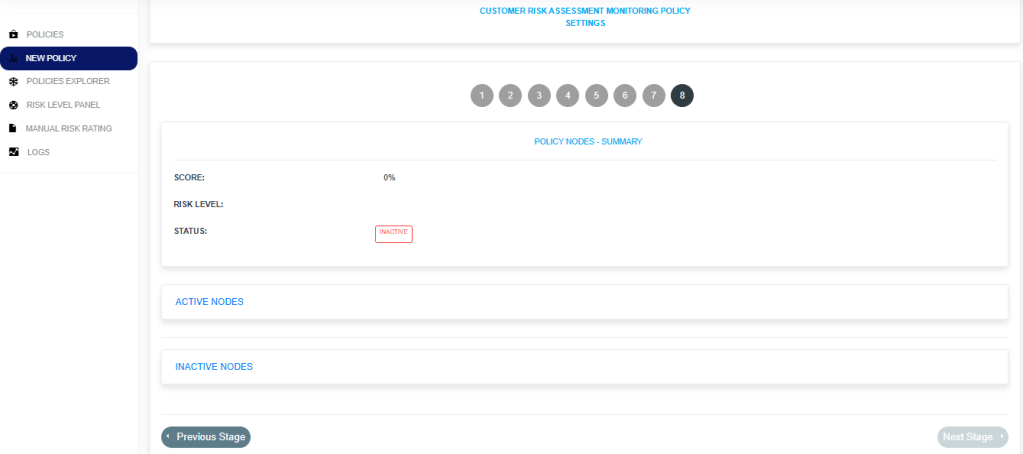1023x454 pixels.
Task: Open the Logs menu item
Action: click(38, 152)
